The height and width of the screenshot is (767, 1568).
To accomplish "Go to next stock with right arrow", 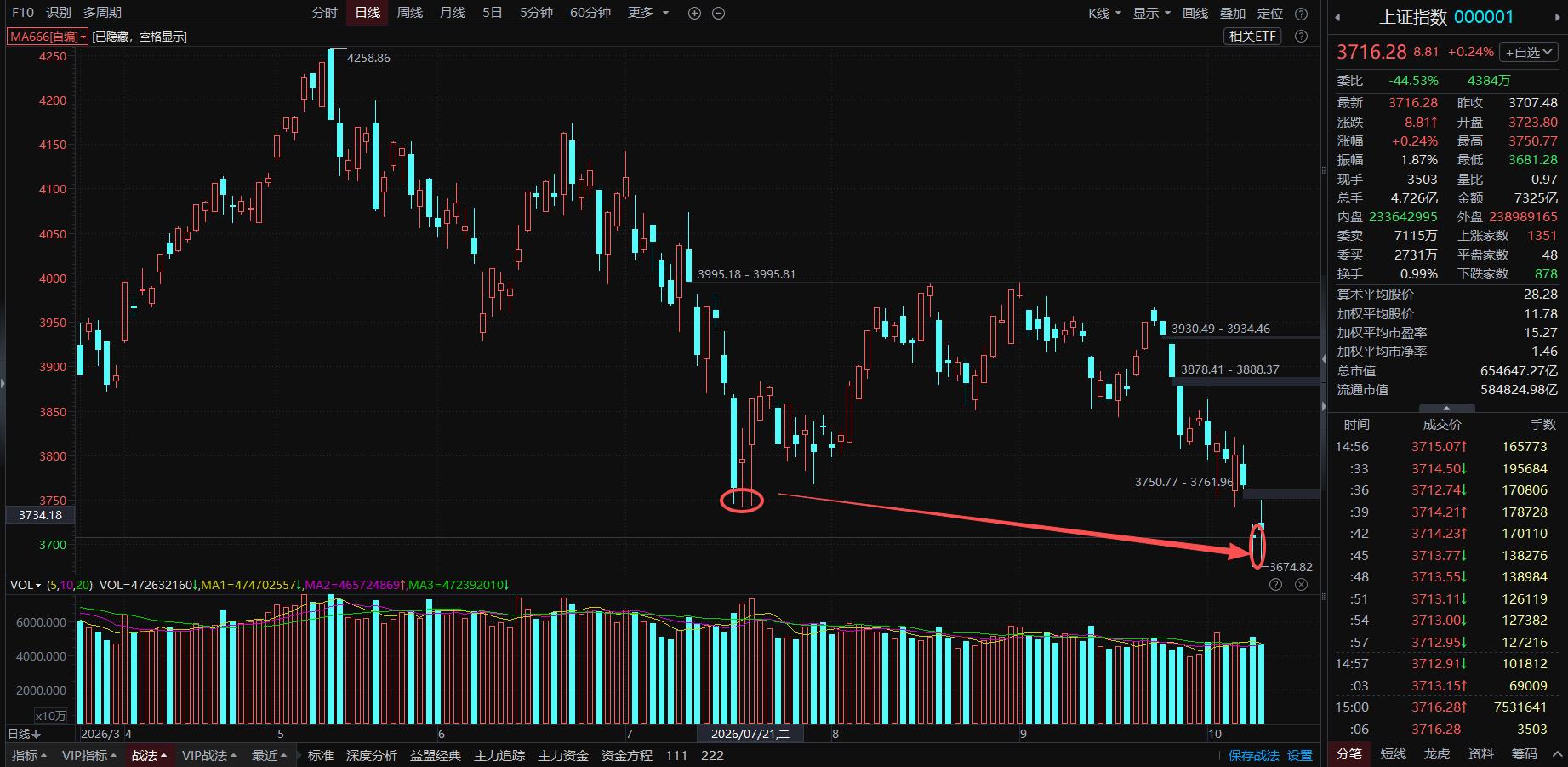I will (1557, 17).
